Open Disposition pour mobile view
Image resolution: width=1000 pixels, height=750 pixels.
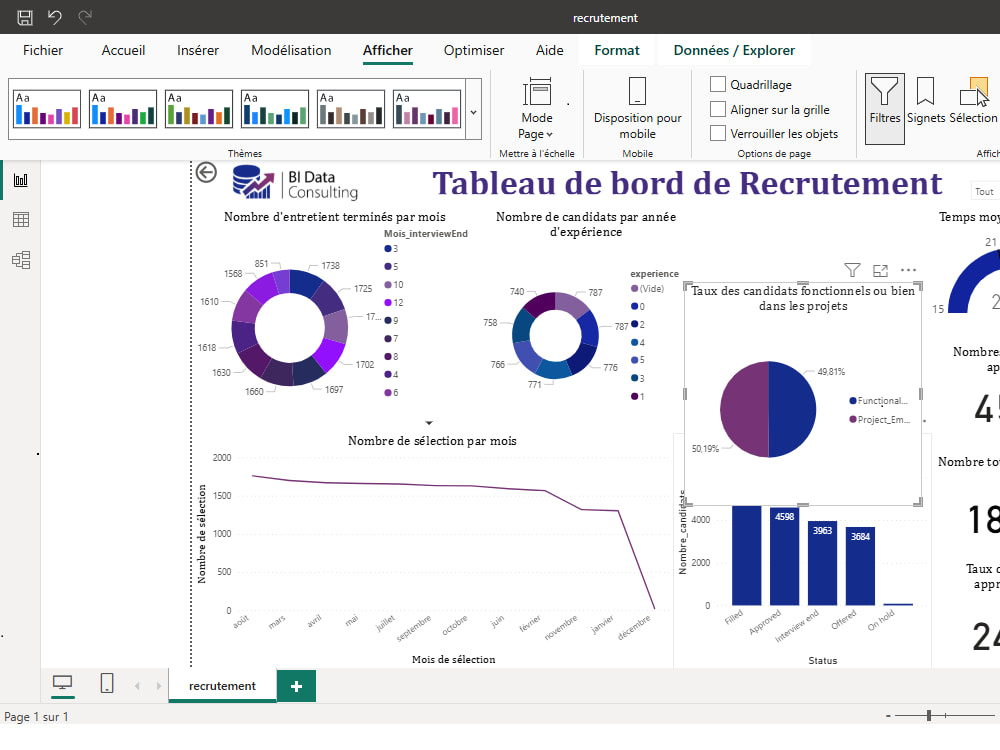pos(638,108)
